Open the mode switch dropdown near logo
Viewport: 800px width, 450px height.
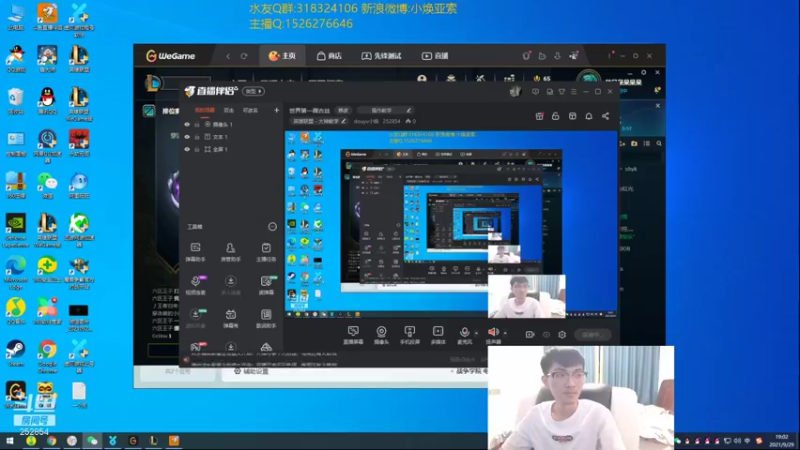[253, 91]
